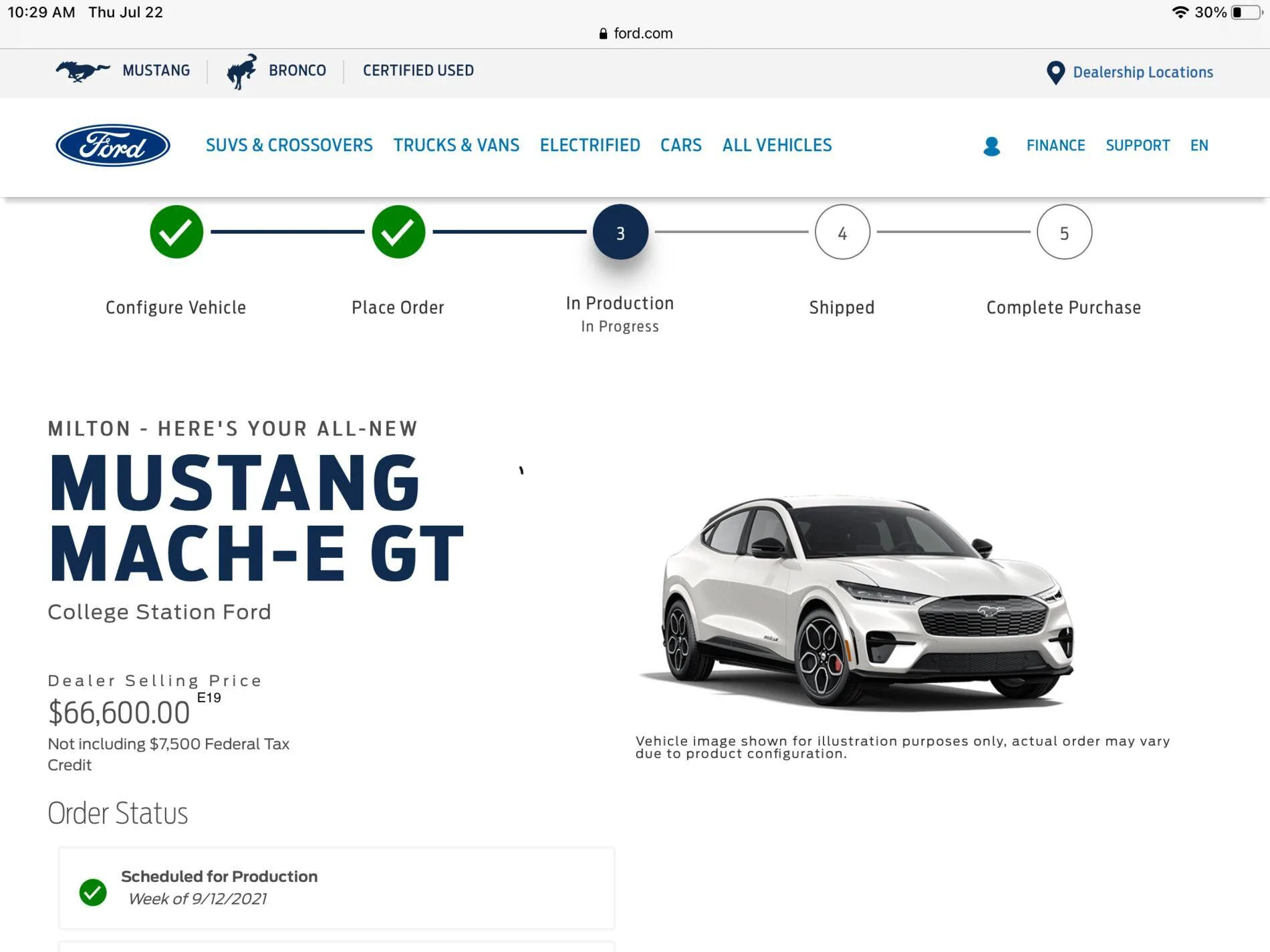Click the Order Status heading
The height and width of the screenshot is (952, 1270).
(x=118, y=813)
